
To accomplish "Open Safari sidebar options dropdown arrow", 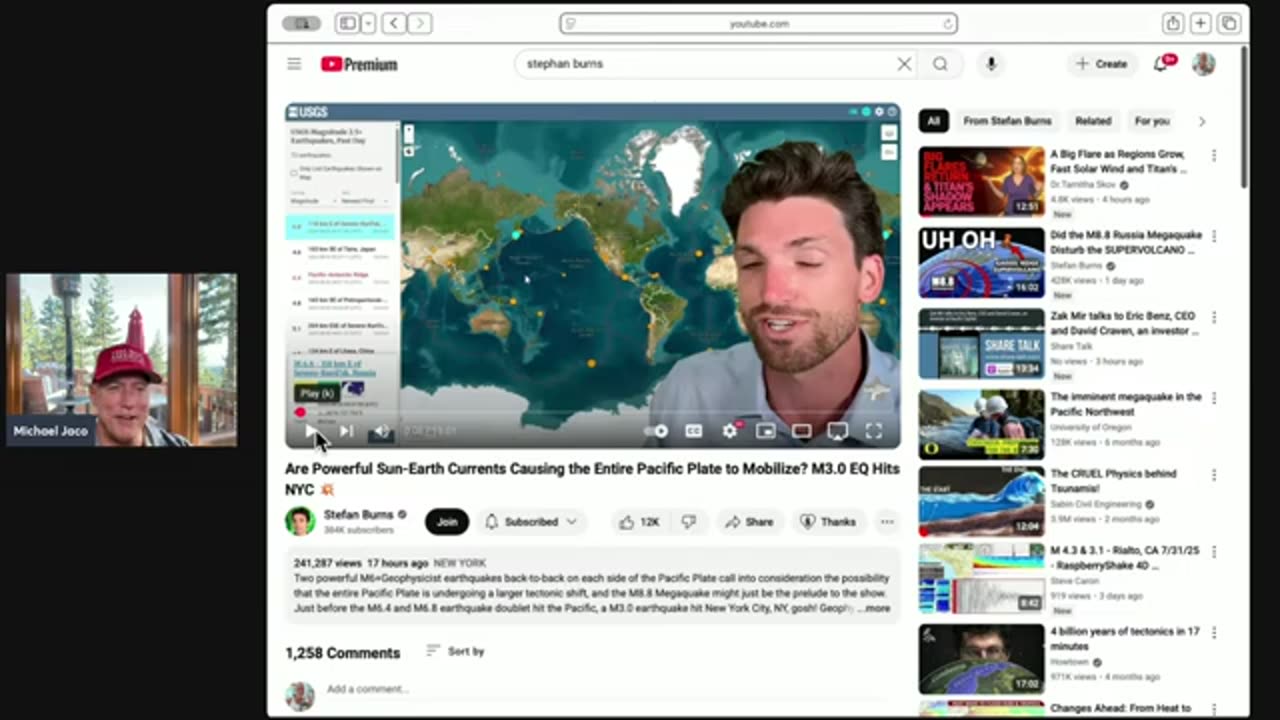I will [x=368, y=23].
